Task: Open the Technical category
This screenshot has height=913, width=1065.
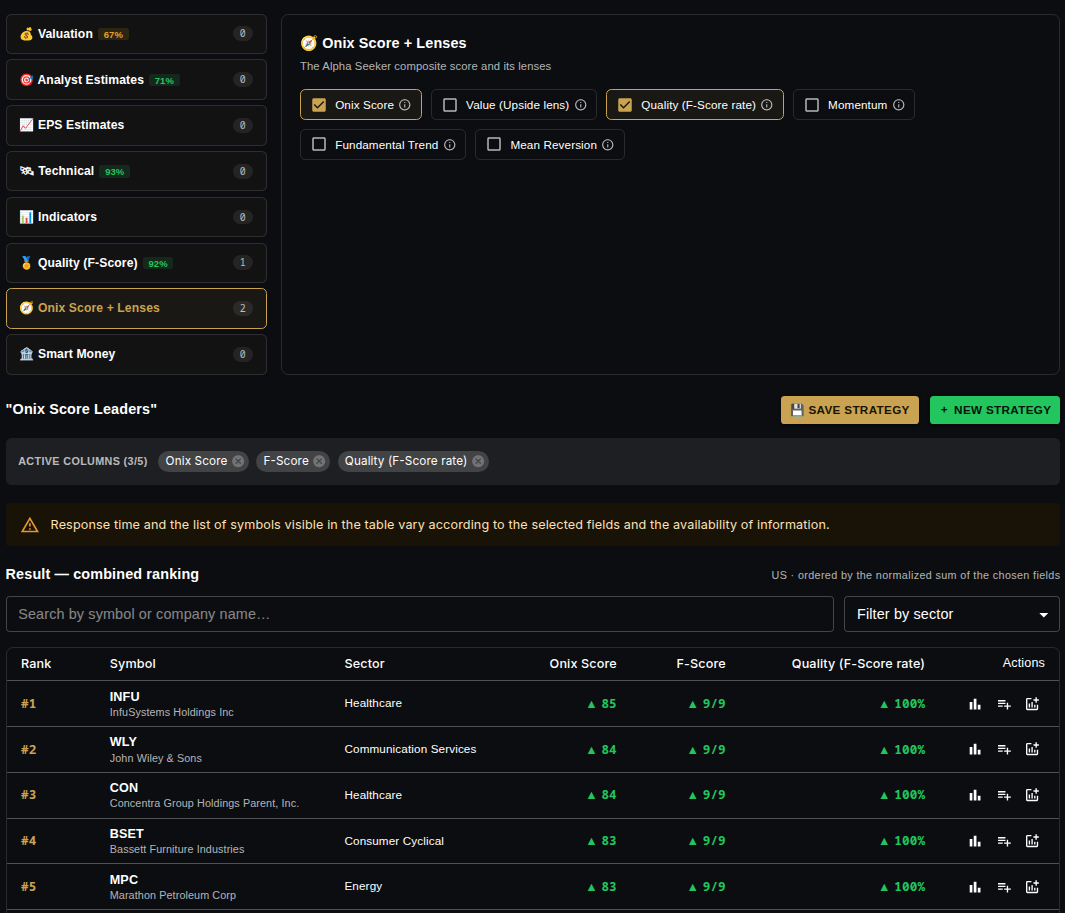Action: click(x=137, y=171)
